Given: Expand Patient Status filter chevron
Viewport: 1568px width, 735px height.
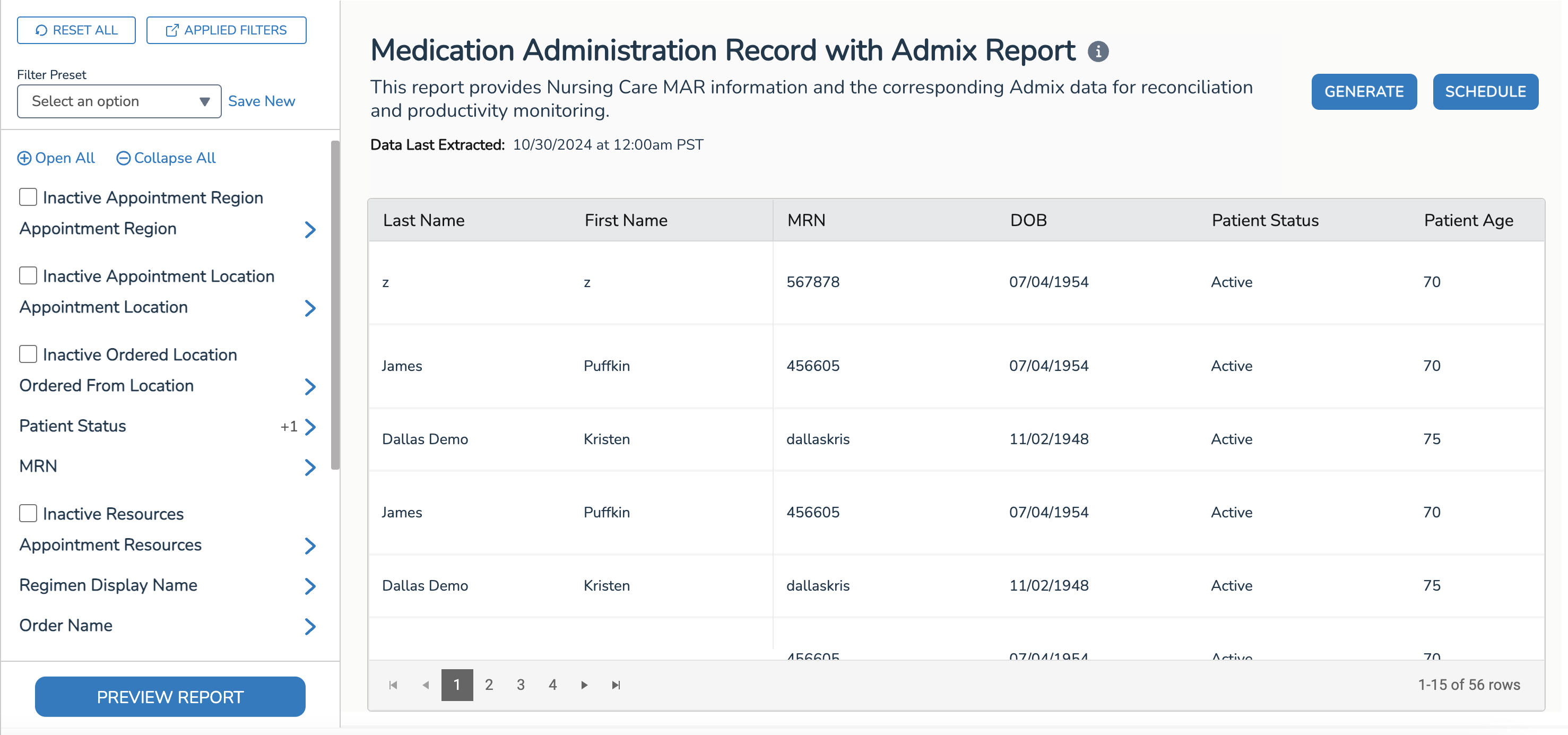Looking at the screenshot, I should click(310, 426).
